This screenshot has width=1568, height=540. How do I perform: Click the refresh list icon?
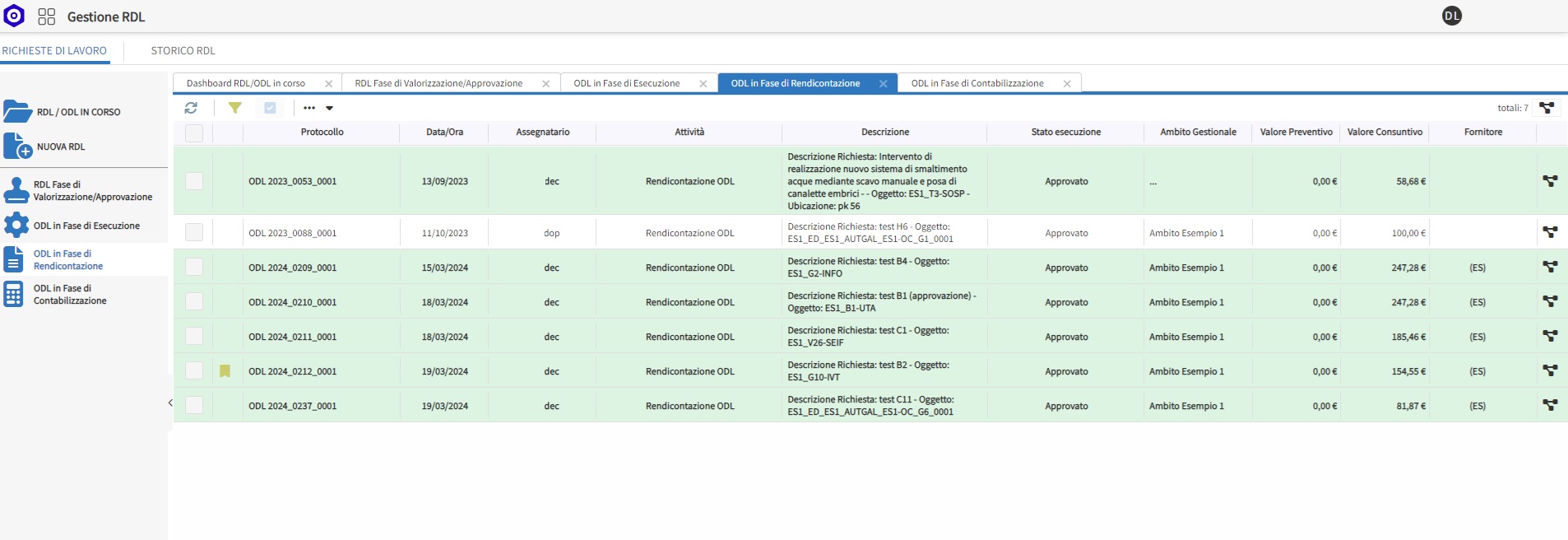tap(191, 108)
